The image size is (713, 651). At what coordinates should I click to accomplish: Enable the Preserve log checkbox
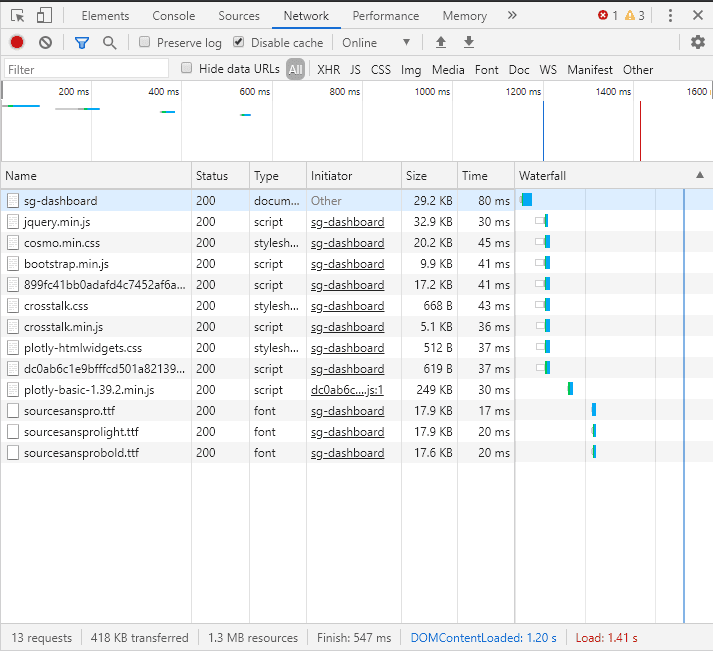[x=145, y=43]
